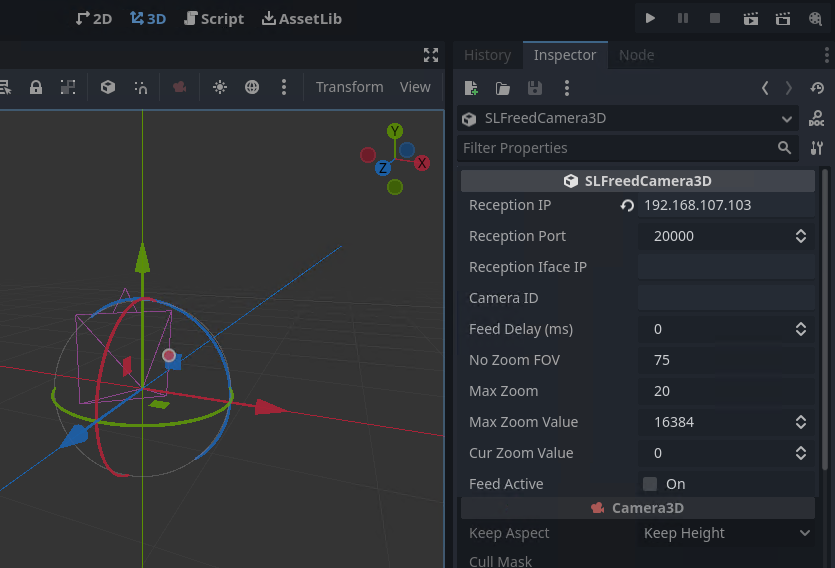The width and height of the screenshot is (835, 568).
Task: Click the empty Camera ID field
Action: pos(726,298)
